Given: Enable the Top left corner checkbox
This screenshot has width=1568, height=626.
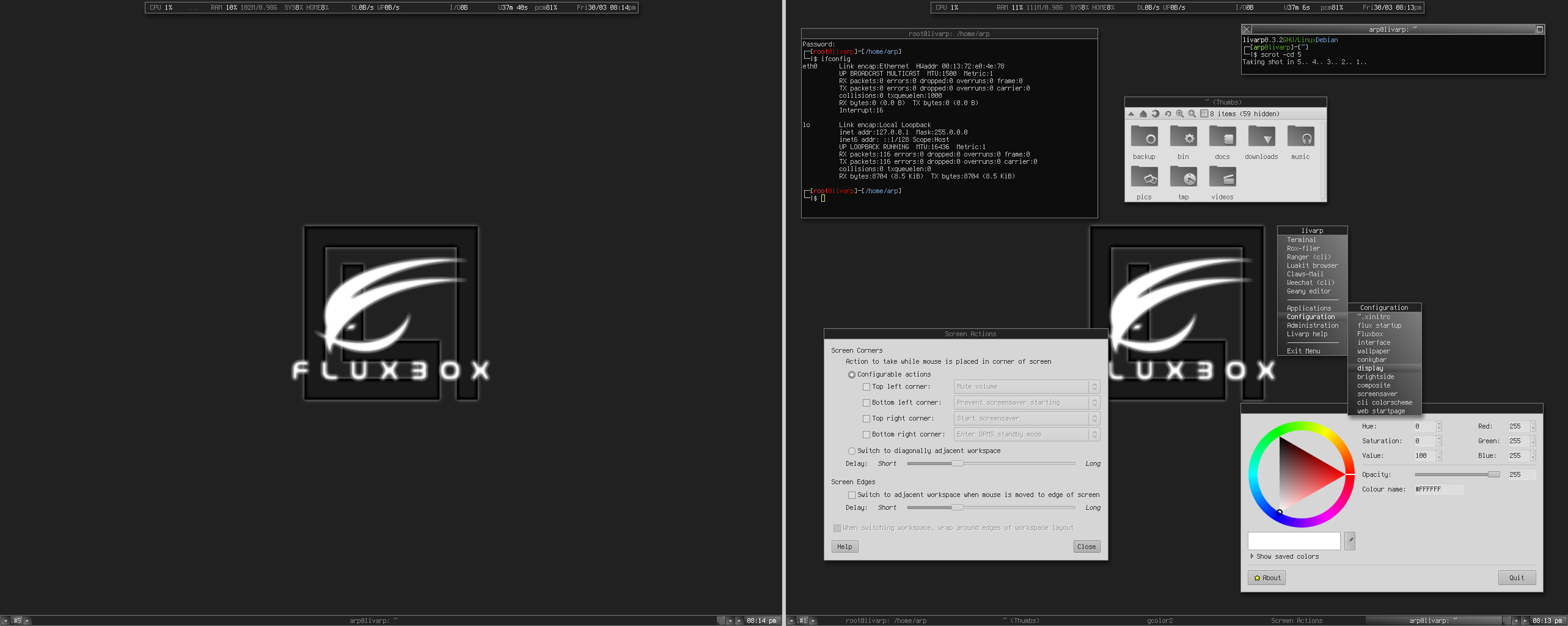Looking at the screenshot, I should pos(866,387).
